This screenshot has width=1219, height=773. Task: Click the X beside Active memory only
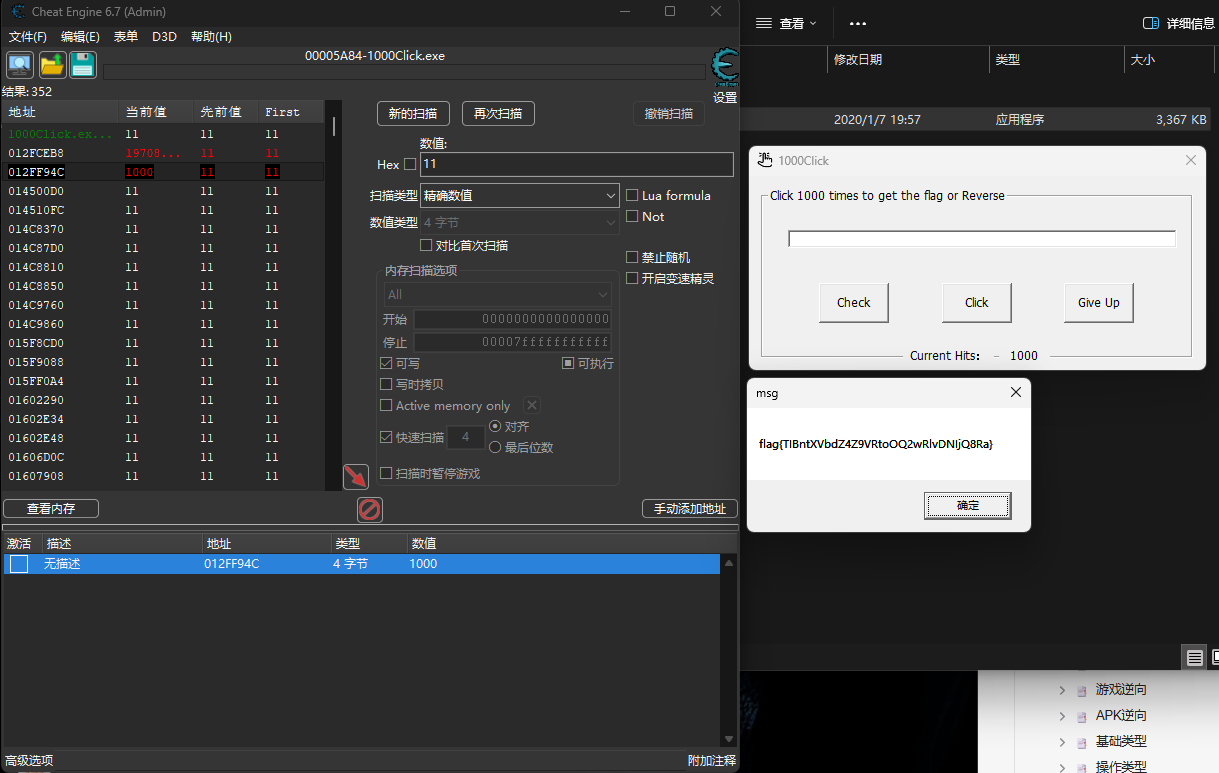click(x=532, y=405)
